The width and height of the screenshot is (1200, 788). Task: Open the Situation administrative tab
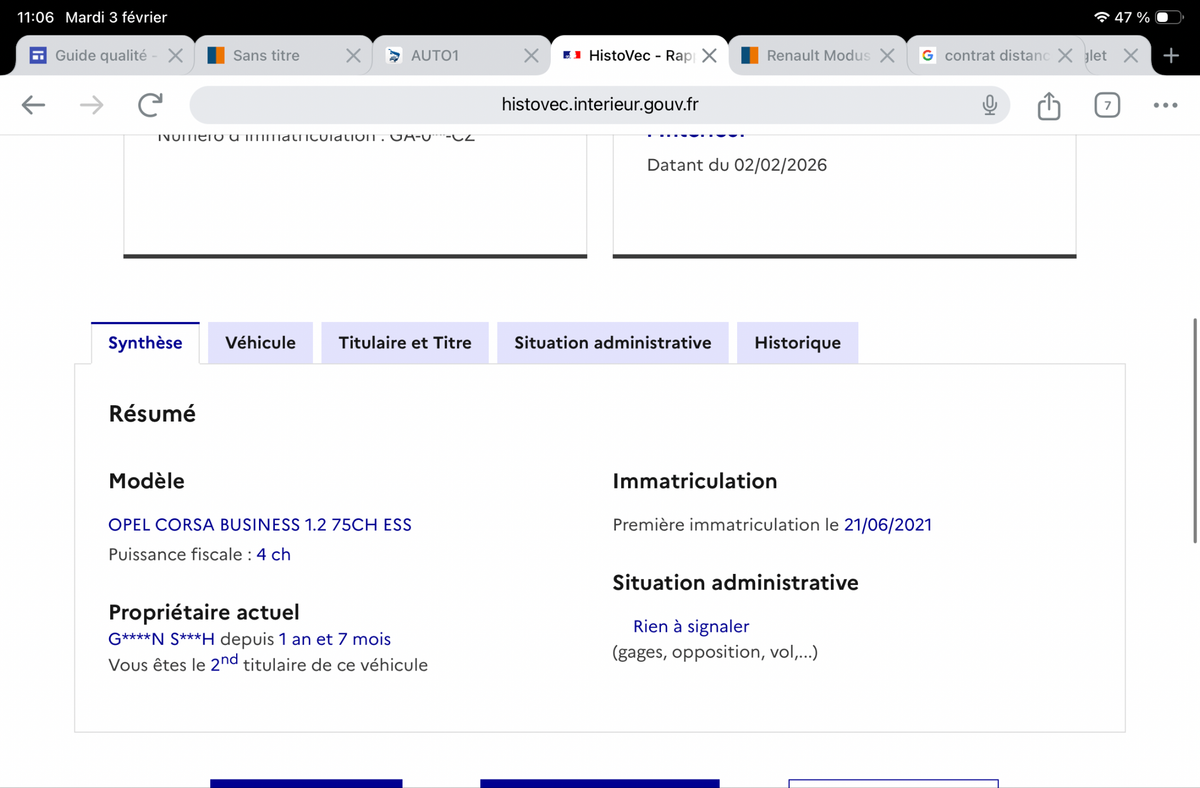click(x=613, y=343)
